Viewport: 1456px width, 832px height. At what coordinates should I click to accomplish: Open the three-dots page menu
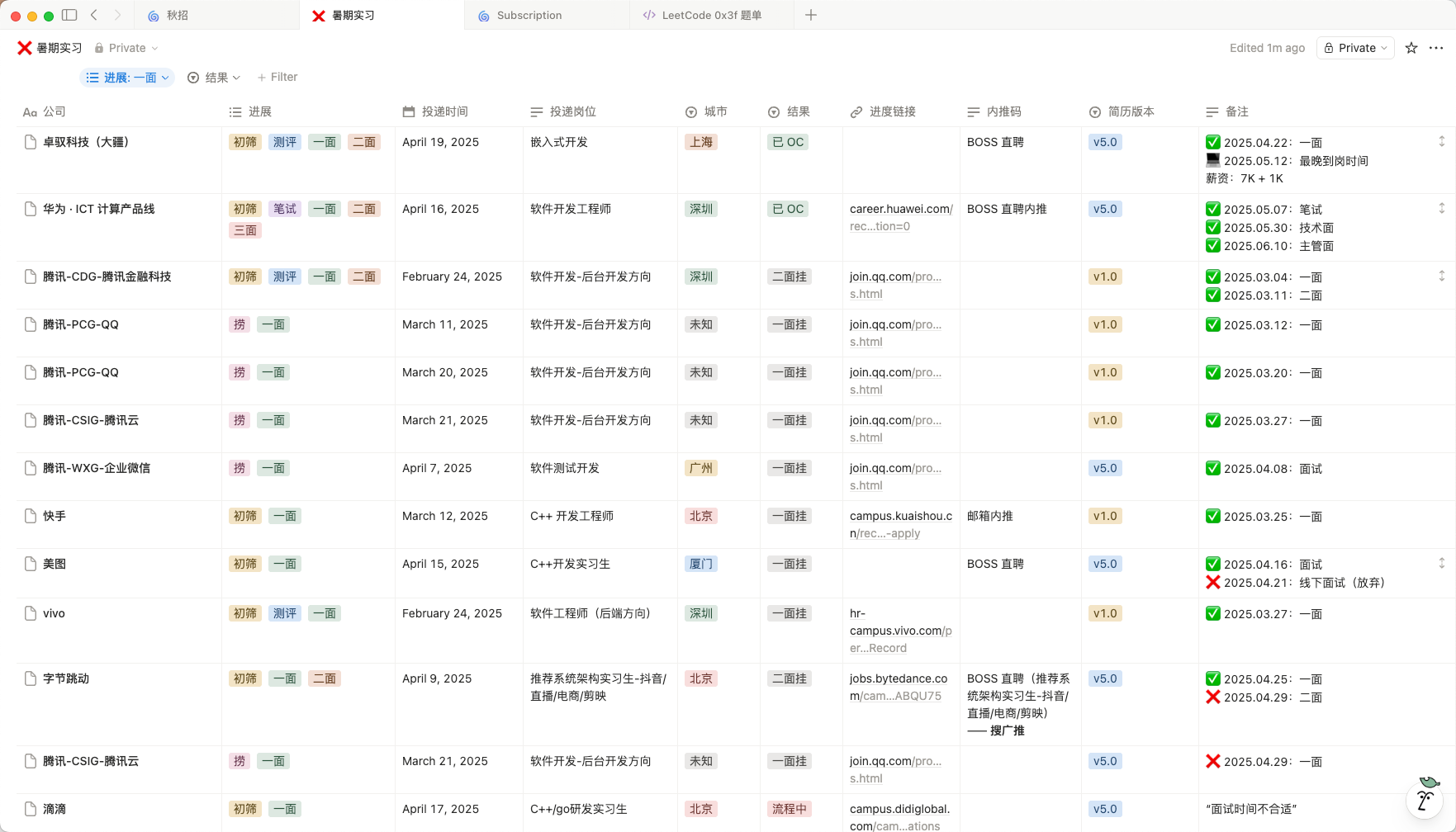[x=1436, y=48]
